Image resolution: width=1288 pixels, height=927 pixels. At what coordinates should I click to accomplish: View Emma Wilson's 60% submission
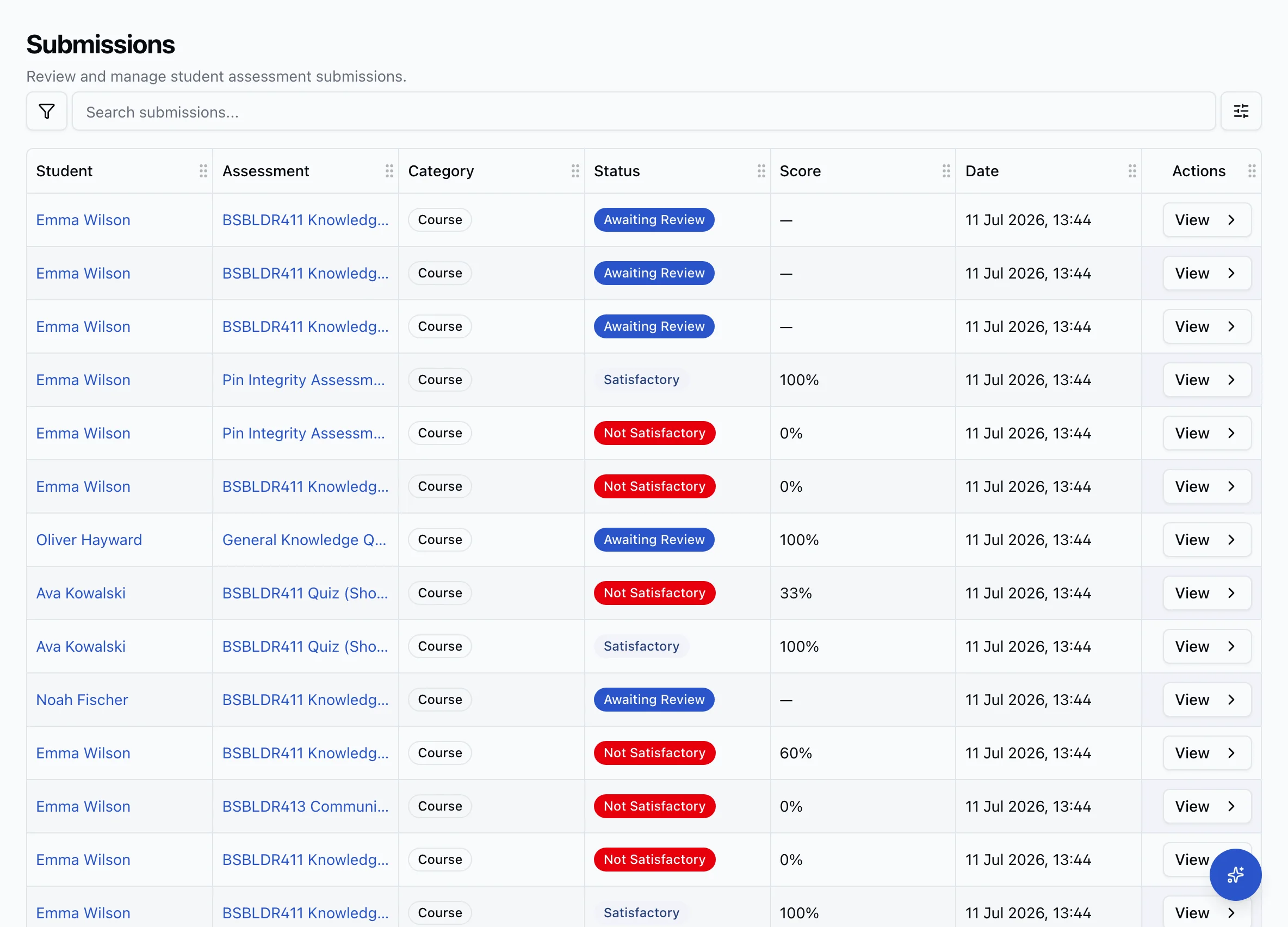coord(1207,753)
